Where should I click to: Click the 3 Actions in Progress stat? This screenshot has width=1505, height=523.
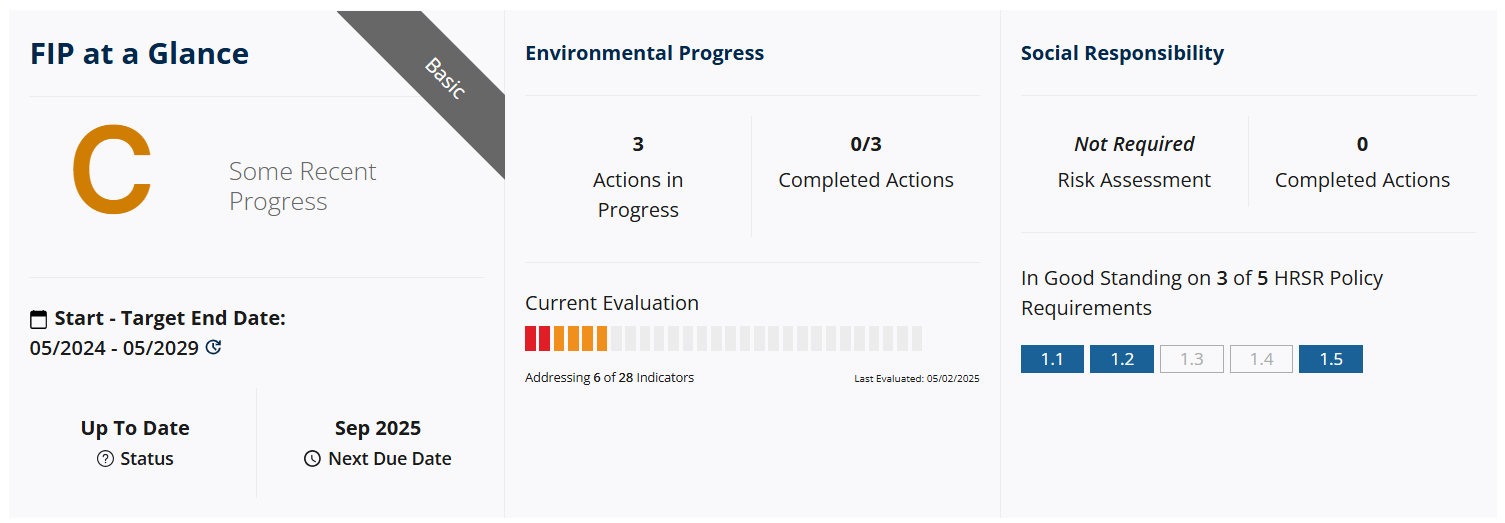(x=638, y=177)
